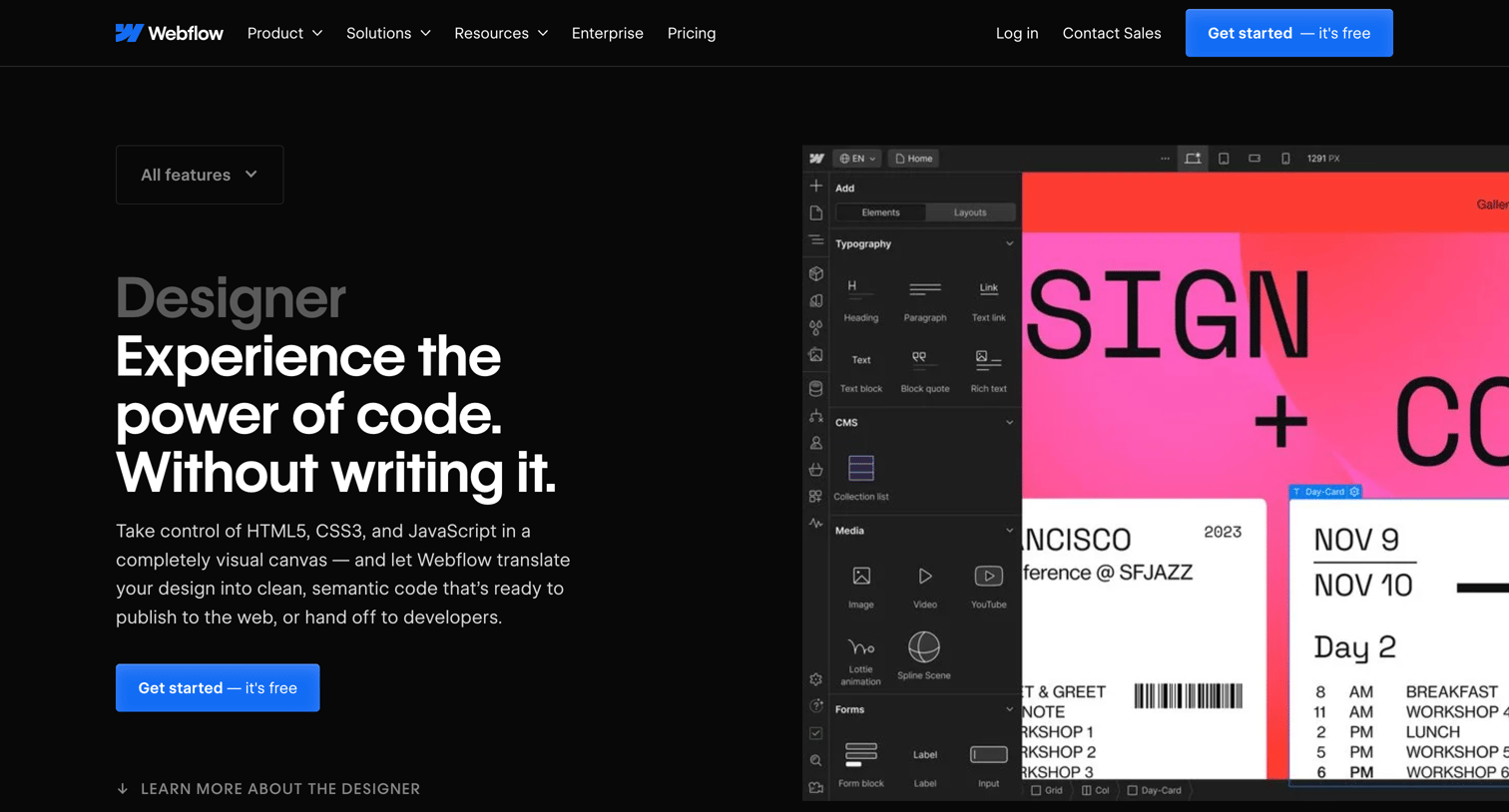Open the video tutorials camera icon
Screen dimensions: 1509x812
coord(815,787)
